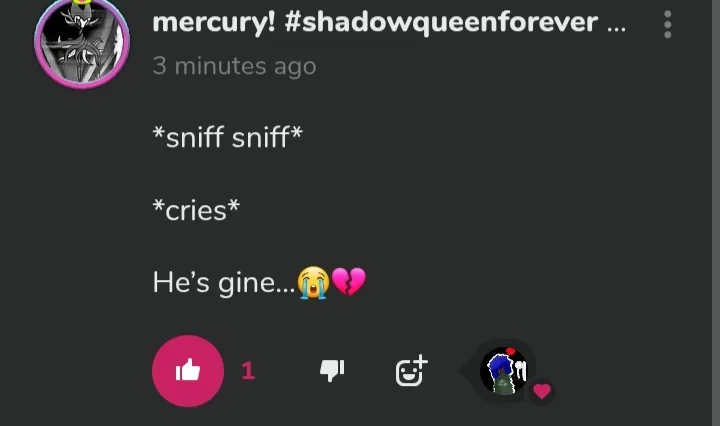Viewport: 720px width, 426px height.
Task: Click the pink heart reaction badge
Action: tap(542, 391)
